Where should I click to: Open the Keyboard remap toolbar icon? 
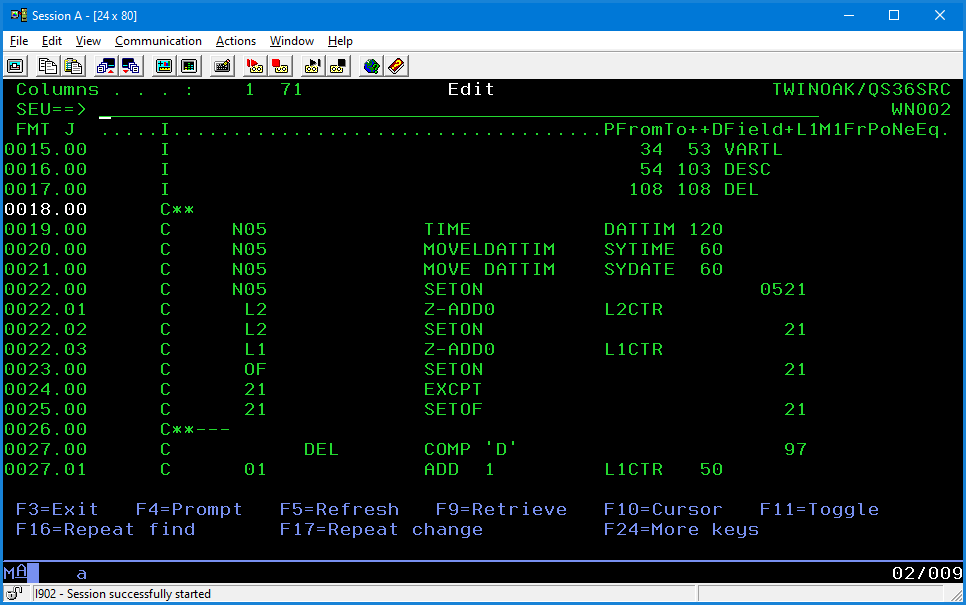pos(222,66)
